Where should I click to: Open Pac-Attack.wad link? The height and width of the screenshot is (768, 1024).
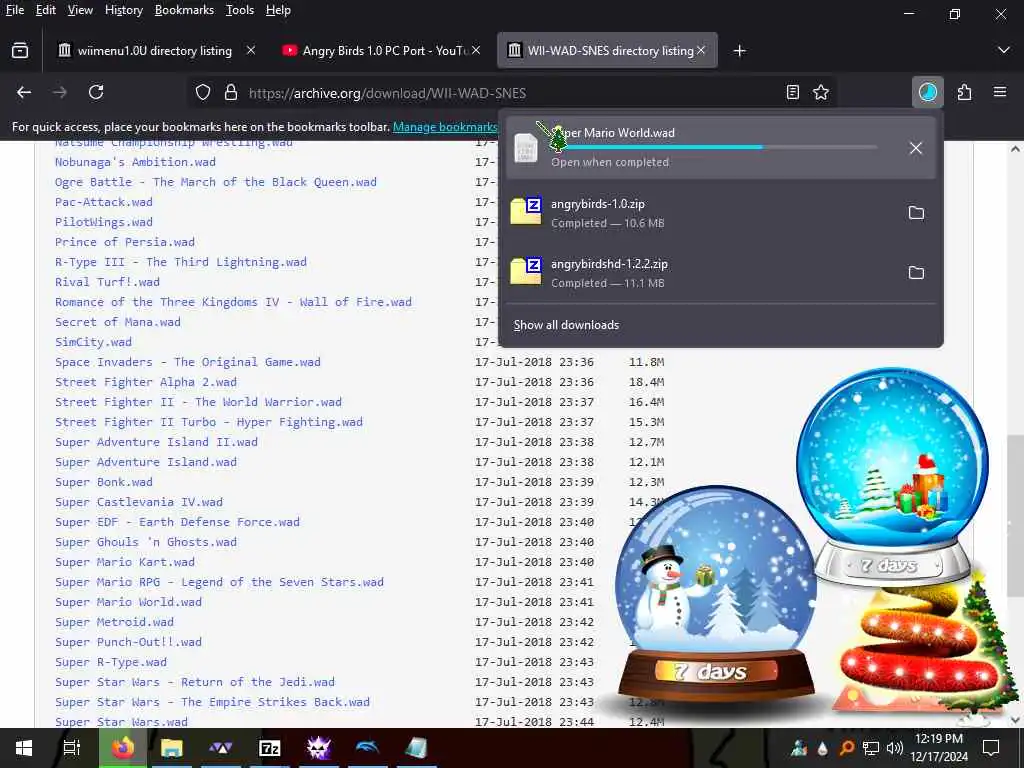tap(104, 202)
